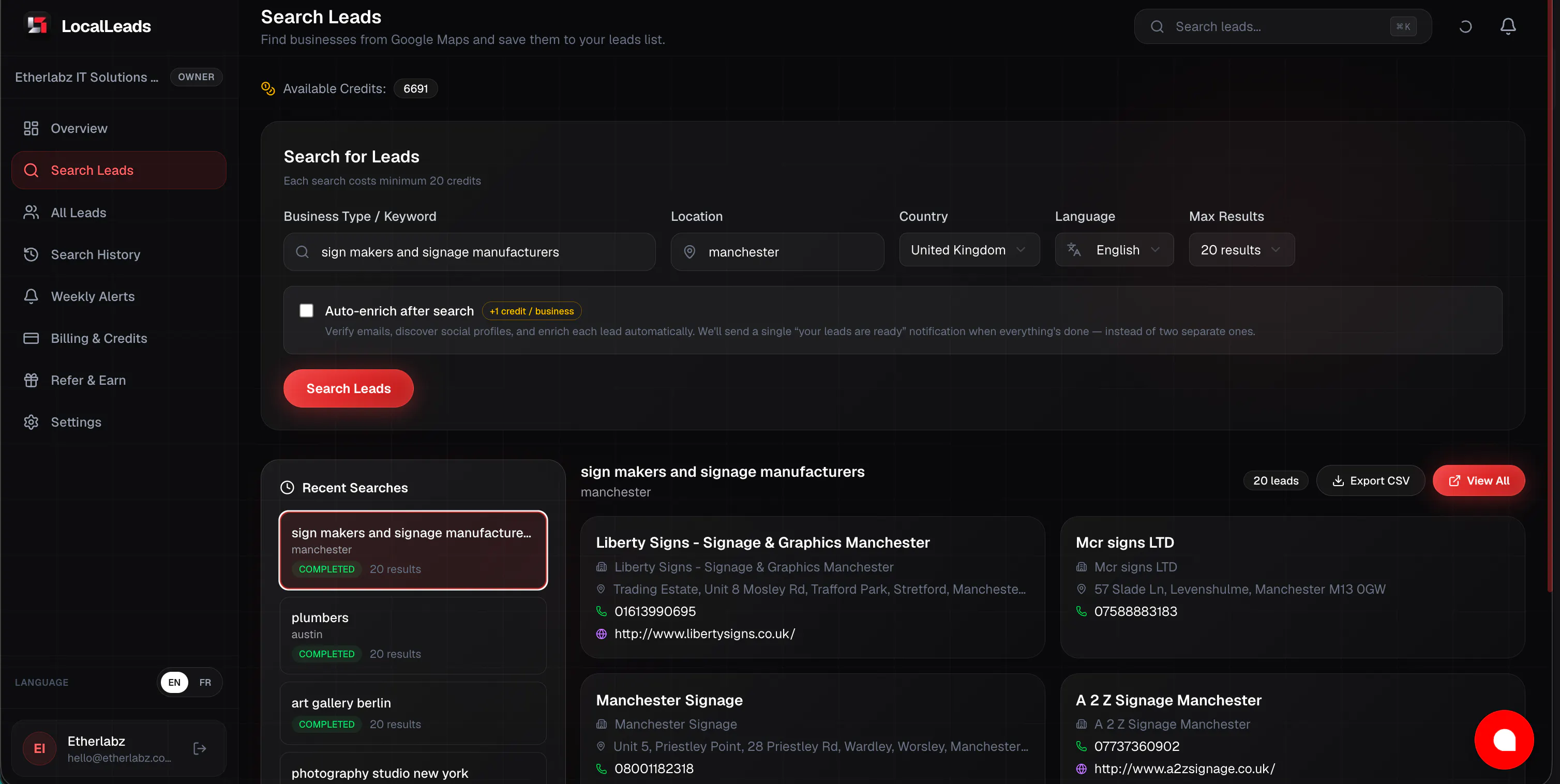Click the Location input with manchester
1560x784 pixels.
point(777,252)
